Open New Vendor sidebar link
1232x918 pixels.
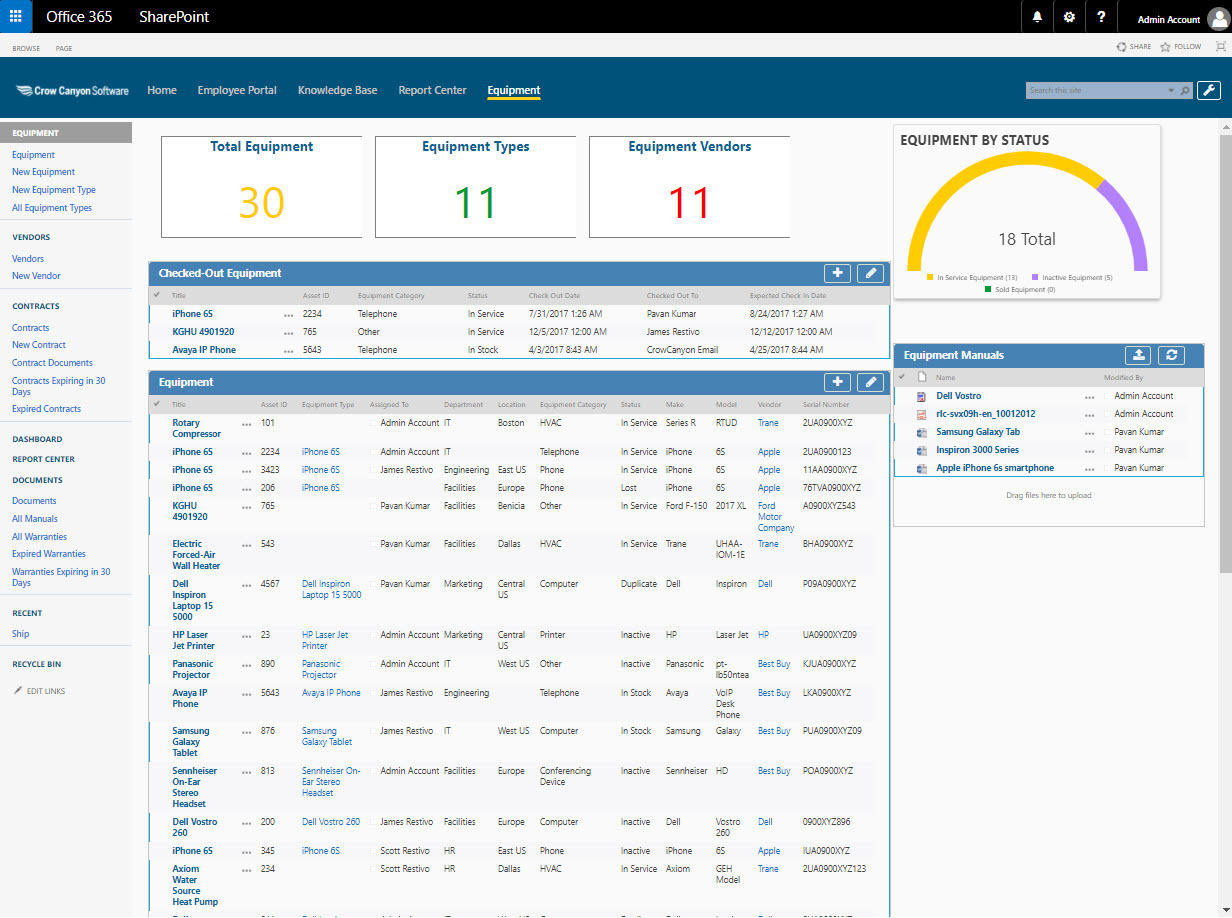pos(36,276)
